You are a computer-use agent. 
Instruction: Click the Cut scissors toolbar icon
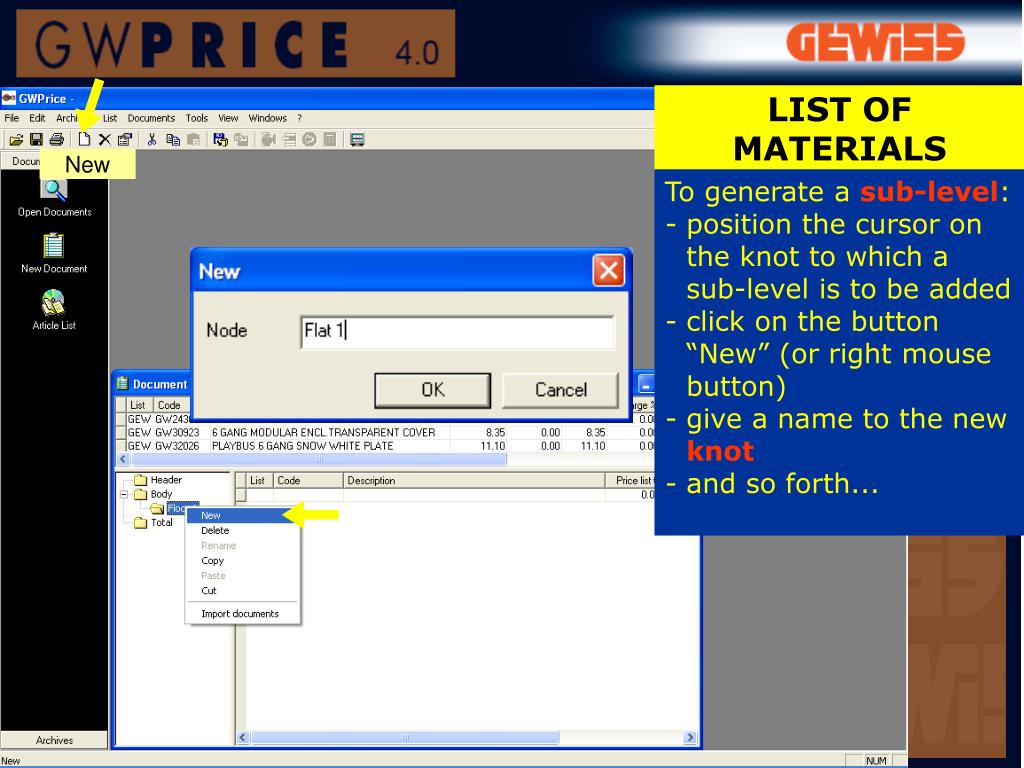click(x=152, y=139)
